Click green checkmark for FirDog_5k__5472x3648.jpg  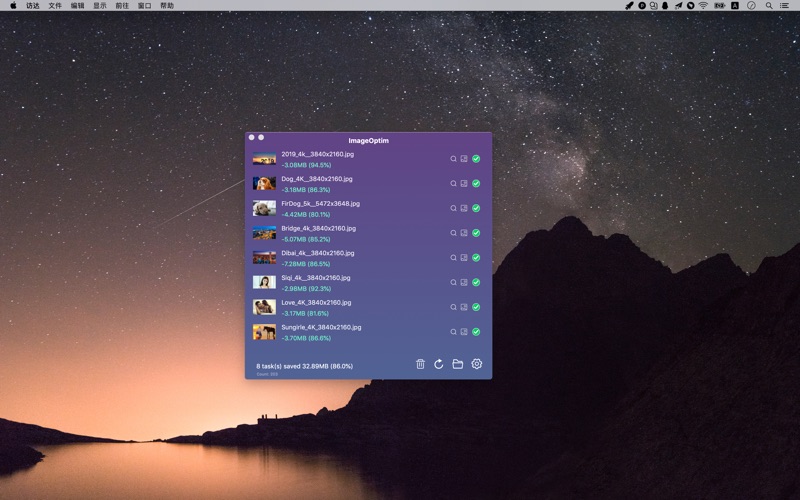pos(476,208)
